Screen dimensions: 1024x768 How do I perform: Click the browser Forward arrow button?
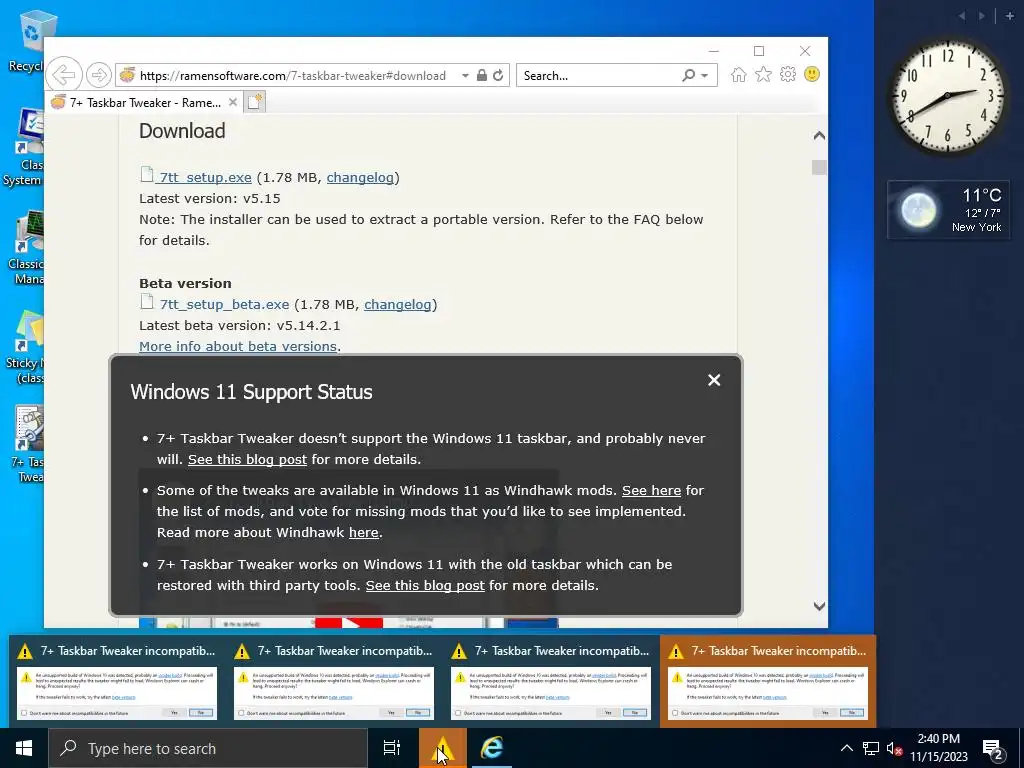pos(99,75)
